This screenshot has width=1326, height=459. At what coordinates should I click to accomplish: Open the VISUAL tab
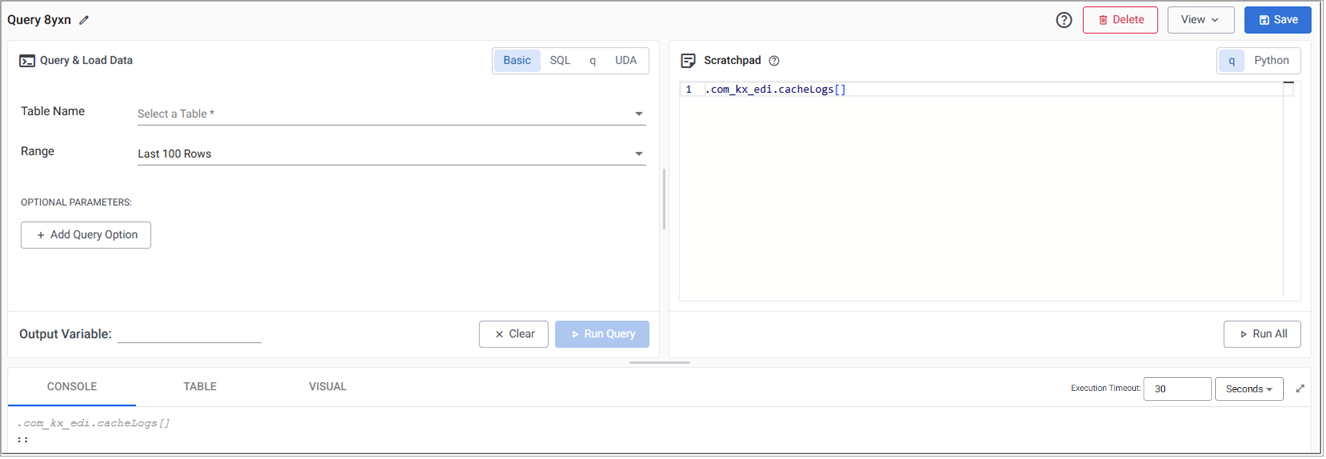[x=328, y=387]
